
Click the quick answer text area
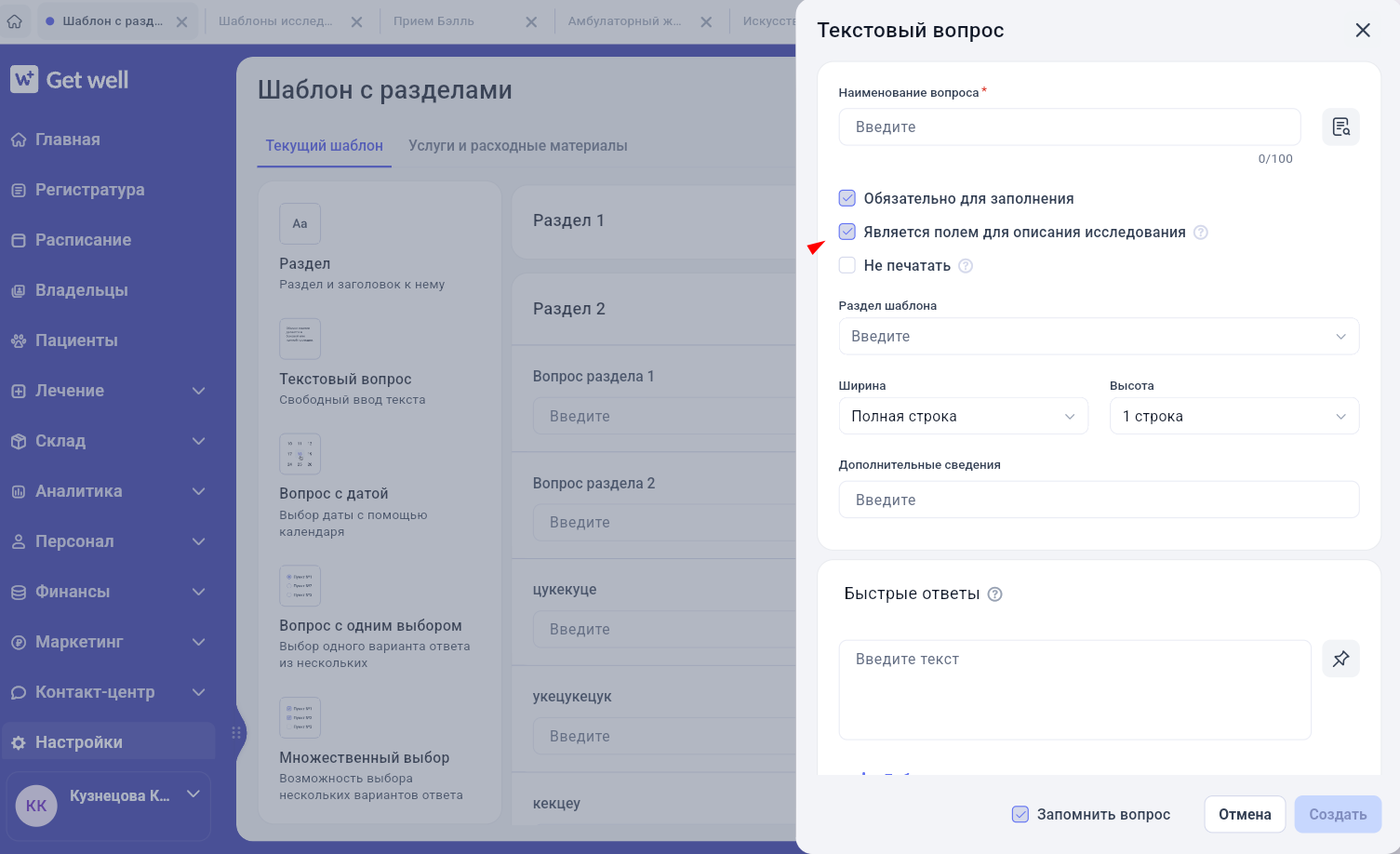[x=1074, y=689]
